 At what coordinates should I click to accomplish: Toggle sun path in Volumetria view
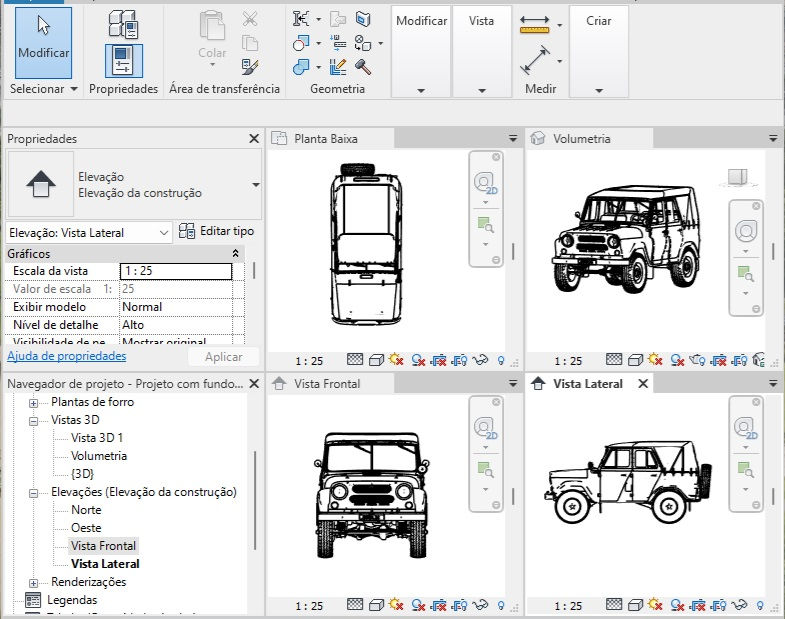point(655,360)
